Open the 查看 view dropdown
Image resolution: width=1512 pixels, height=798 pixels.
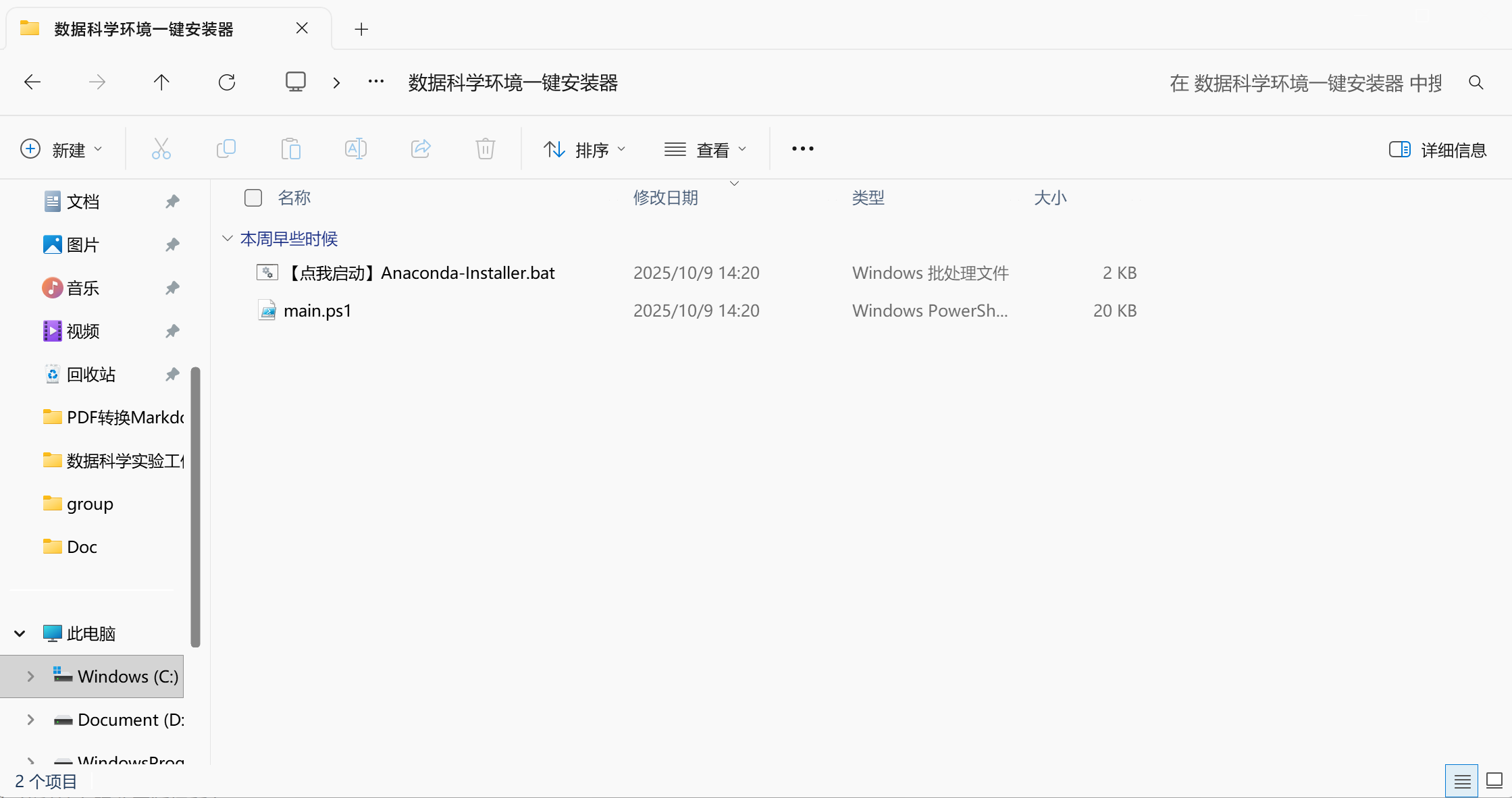point(706,149)
